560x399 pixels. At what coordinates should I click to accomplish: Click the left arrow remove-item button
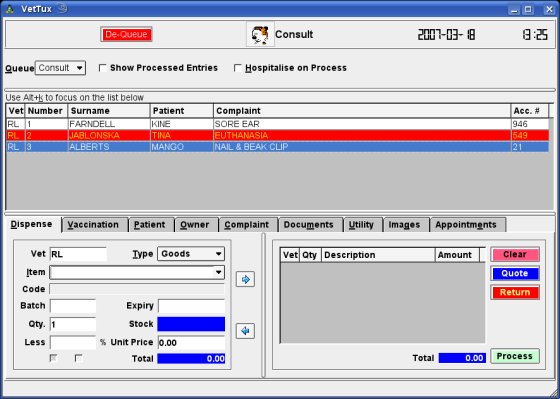(245, 331)
